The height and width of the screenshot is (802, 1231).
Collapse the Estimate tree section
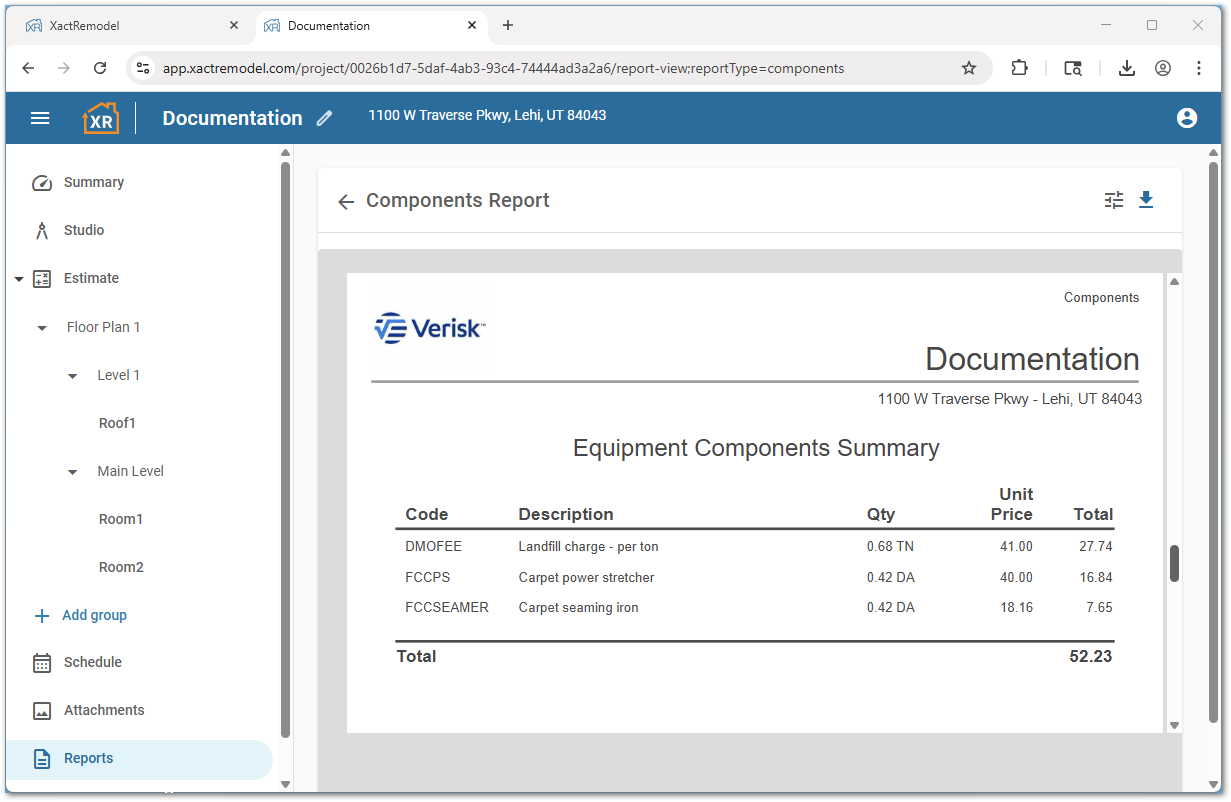(x=19, y=279)
